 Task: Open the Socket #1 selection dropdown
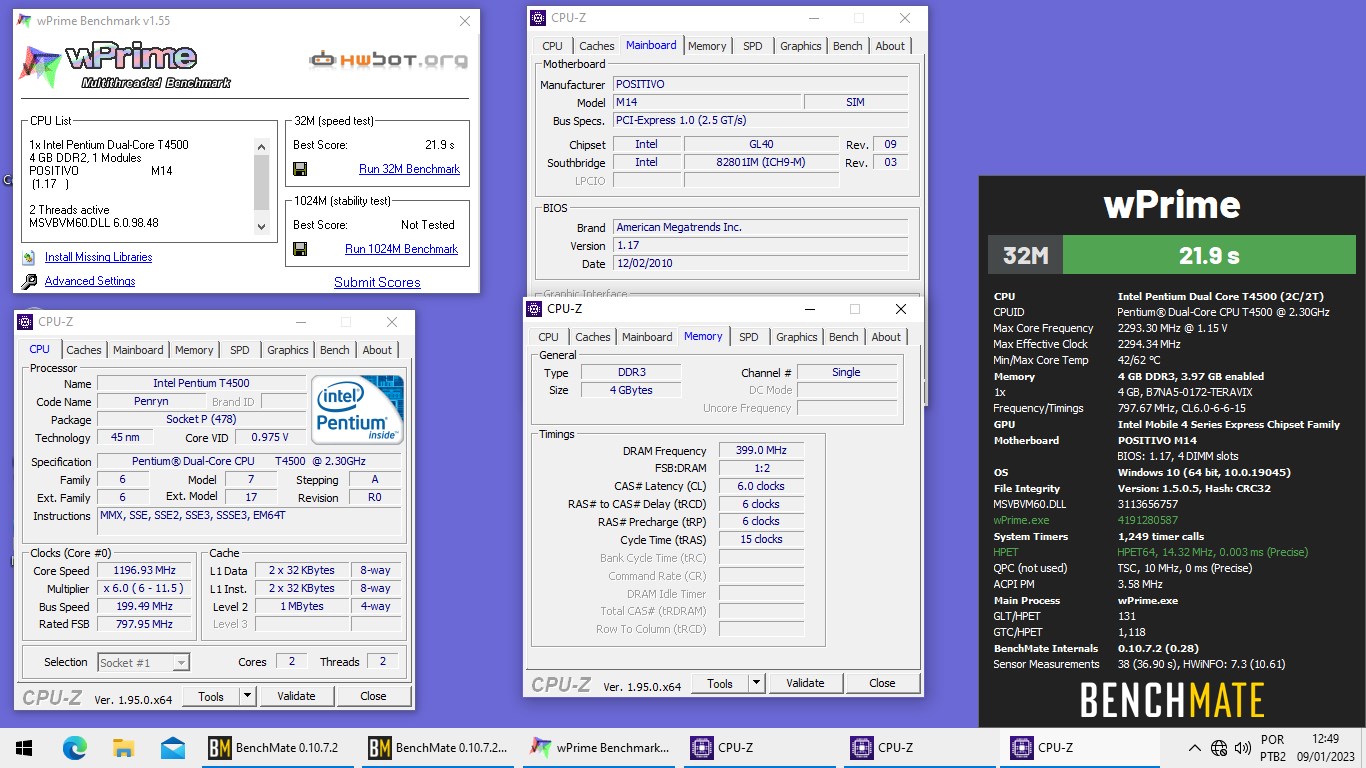click(181, 662)
